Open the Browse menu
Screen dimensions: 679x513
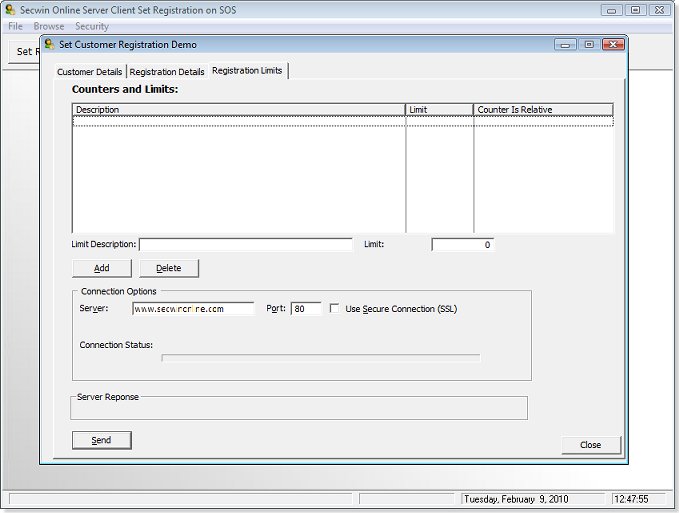(48, 26)
